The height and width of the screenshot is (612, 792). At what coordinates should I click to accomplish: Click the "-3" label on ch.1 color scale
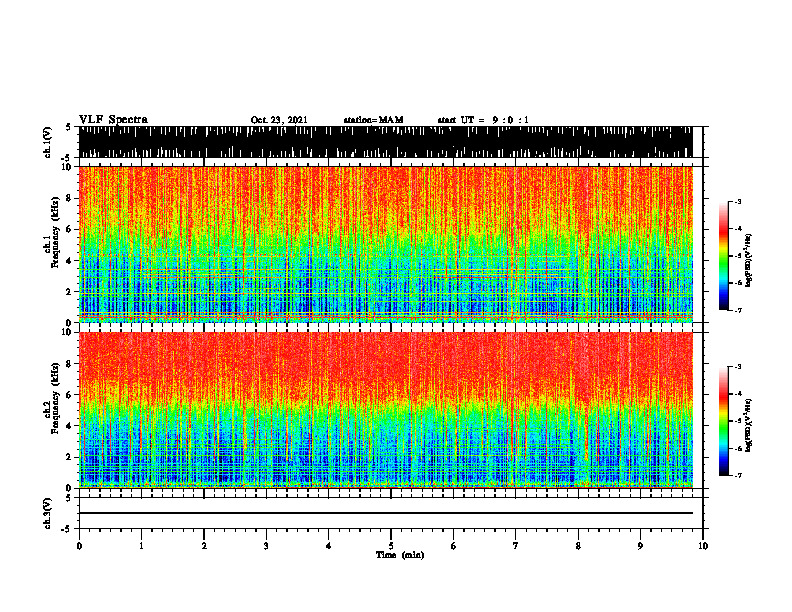point(737,202)
